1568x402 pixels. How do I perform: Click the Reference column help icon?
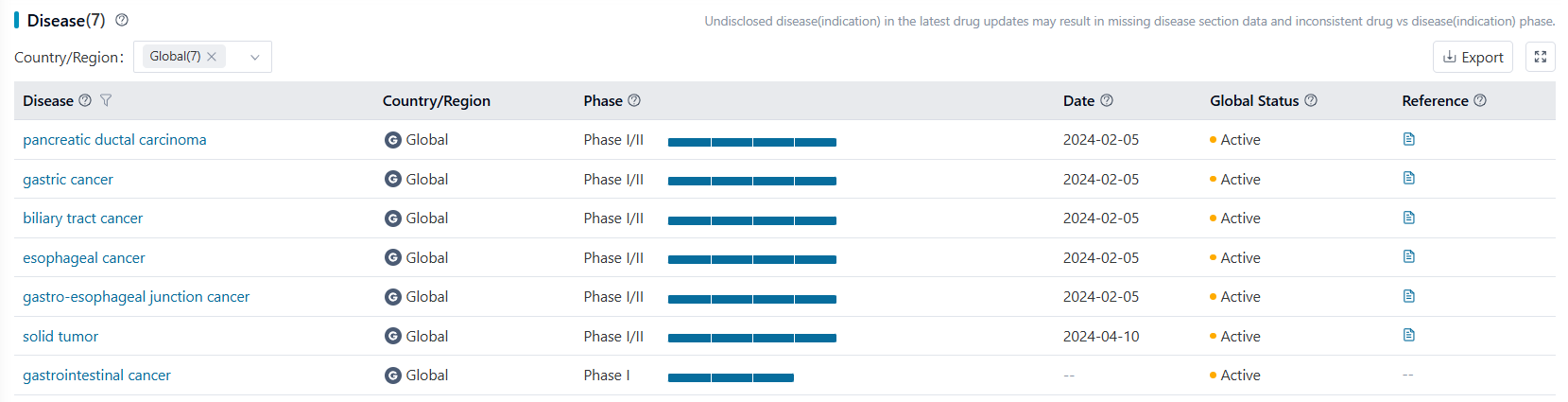[1480, 100]
